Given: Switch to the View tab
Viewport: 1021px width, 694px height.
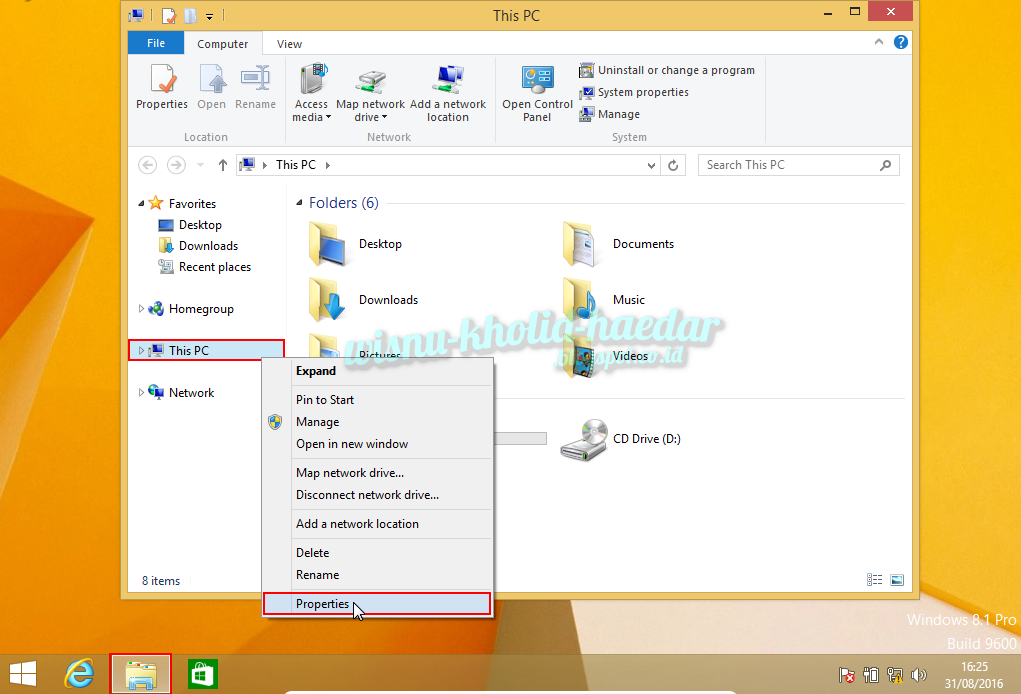Looking at the screenshot, I should (288, 43).
